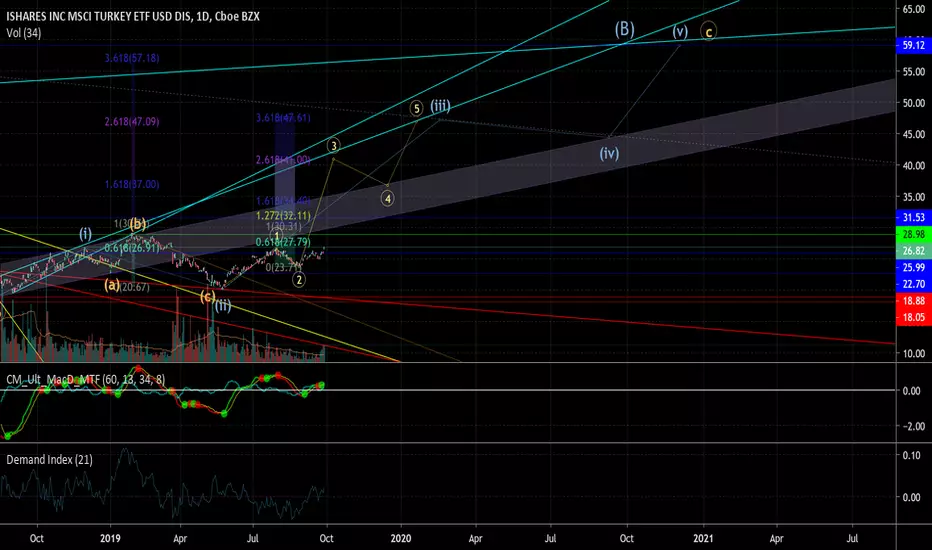Select the circled 5 wave label

(417, 108)
